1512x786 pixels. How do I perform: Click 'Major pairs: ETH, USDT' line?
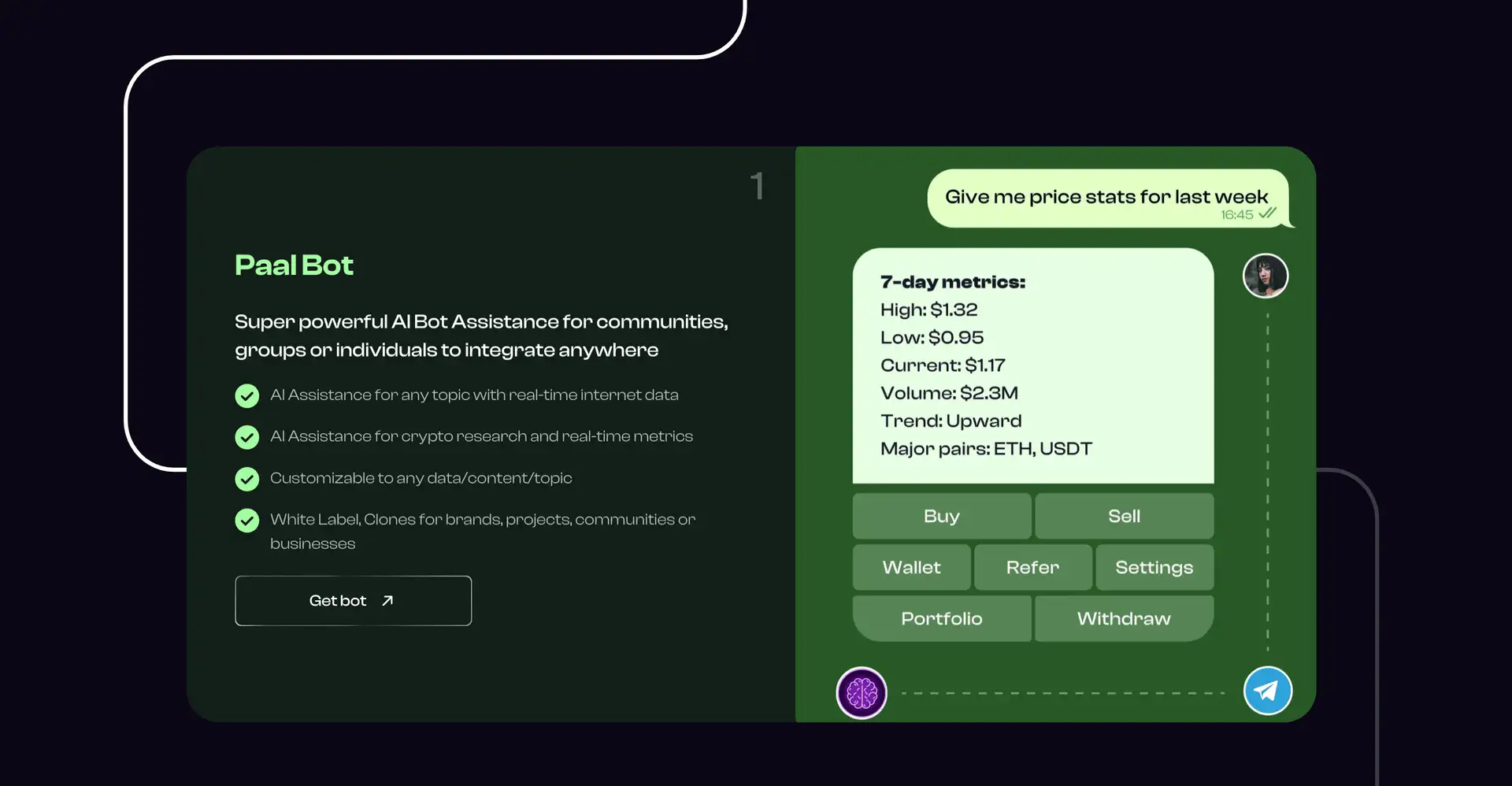click(x=986, y=449)
